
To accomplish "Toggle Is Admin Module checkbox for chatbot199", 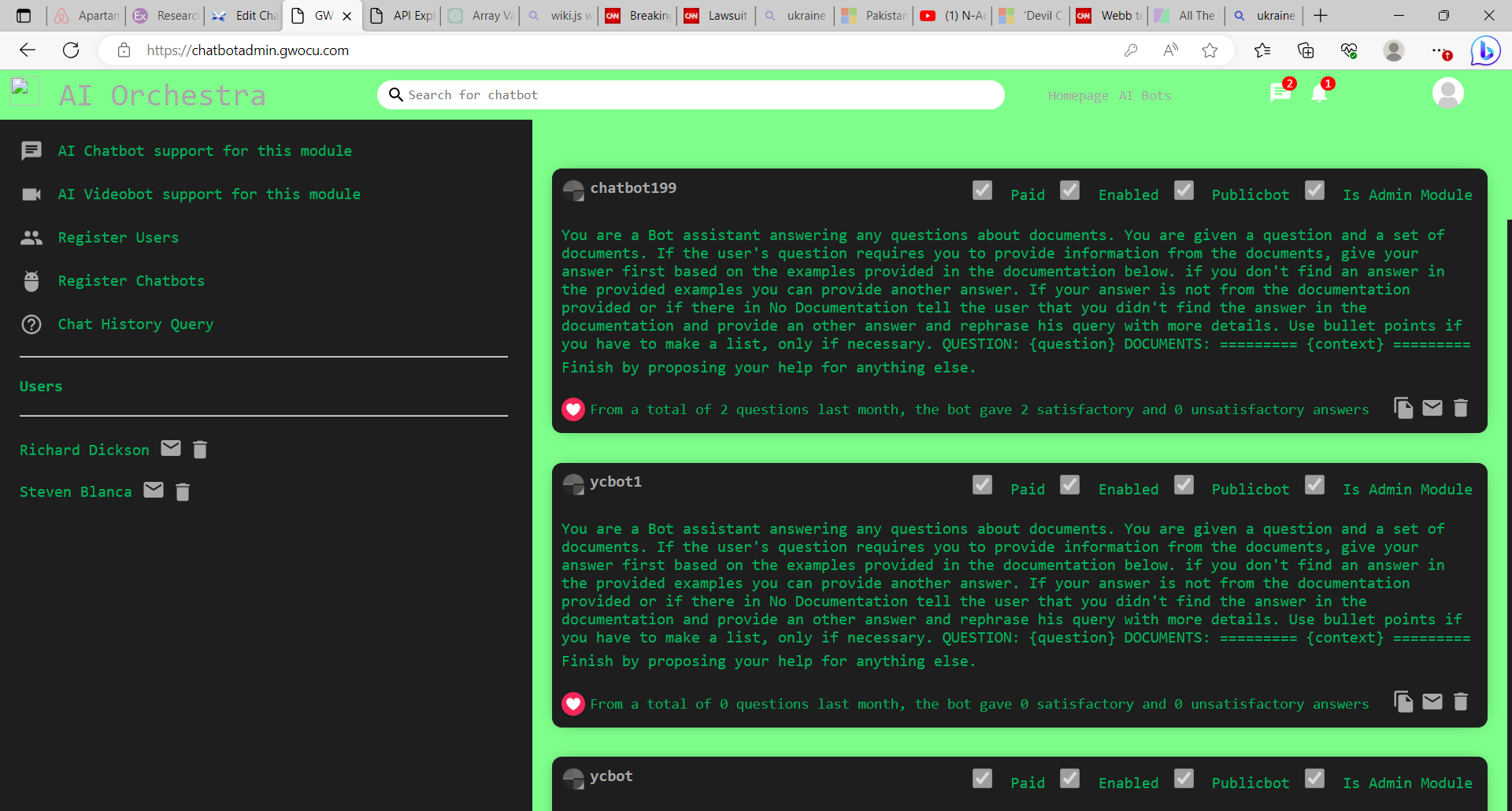I will point(1314,191).
